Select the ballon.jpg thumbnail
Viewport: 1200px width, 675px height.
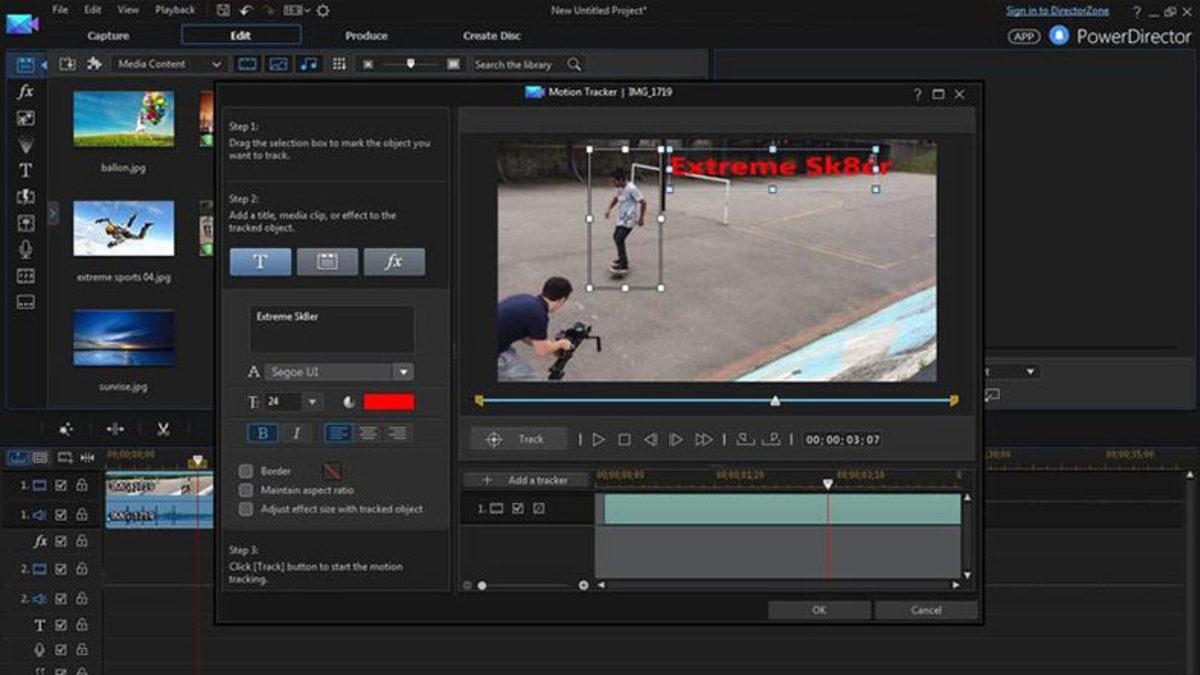[x=123, y=118]
